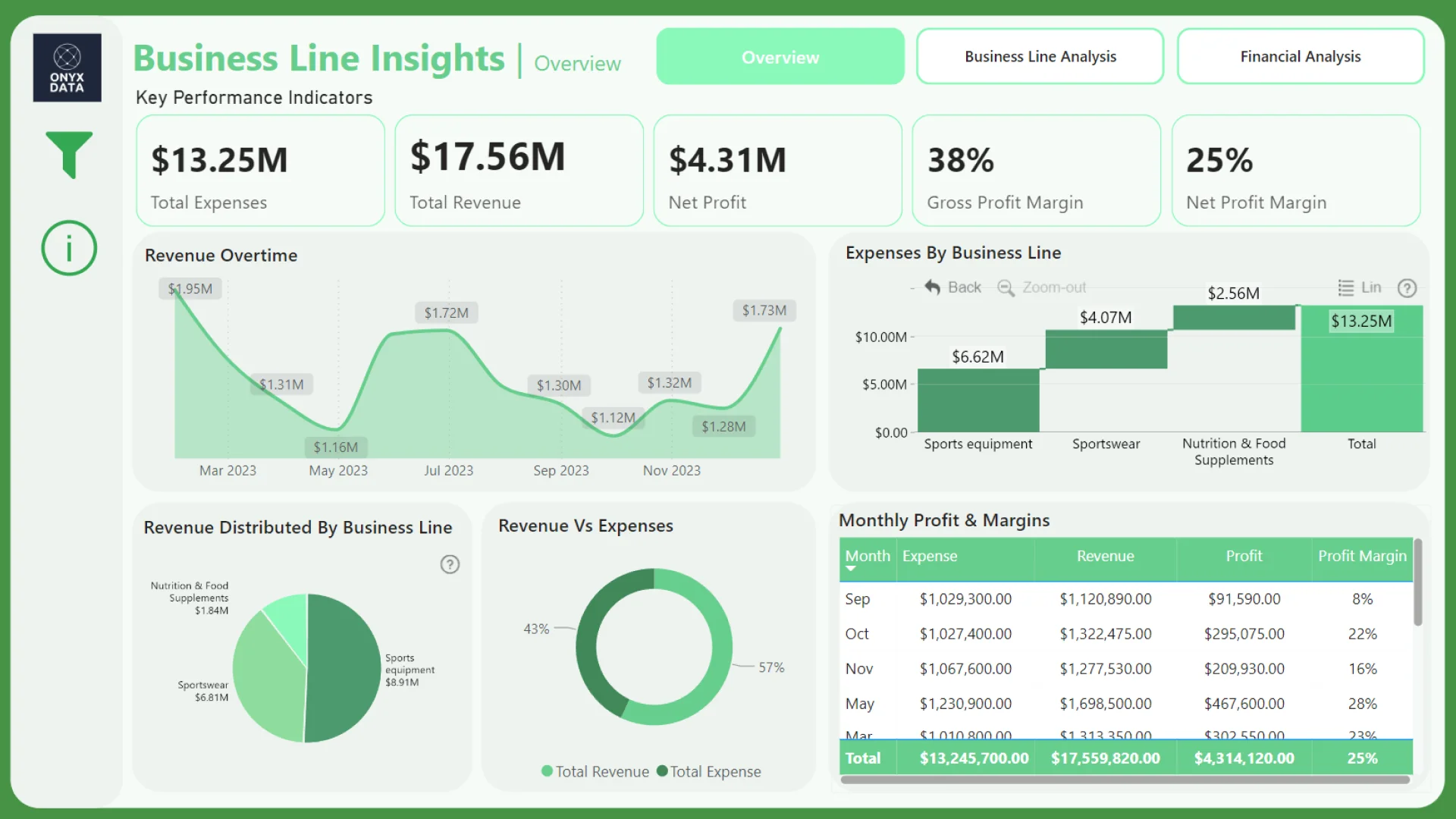Sort by the Expense column header
The width and height of the screenshot is (1456, 819).
pos(930,556)
